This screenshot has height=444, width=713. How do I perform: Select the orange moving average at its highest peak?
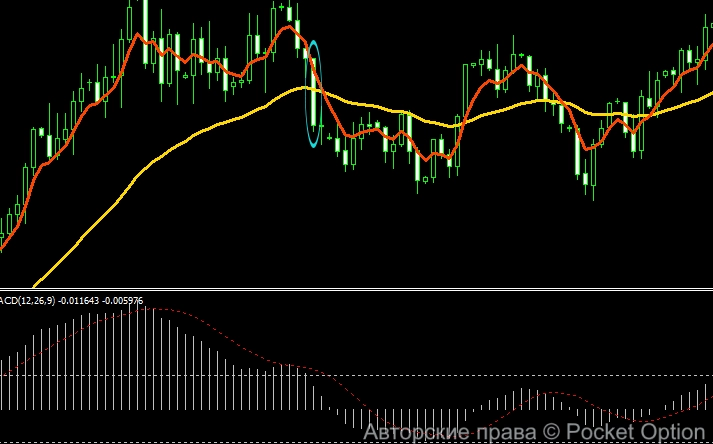[289, 27]
